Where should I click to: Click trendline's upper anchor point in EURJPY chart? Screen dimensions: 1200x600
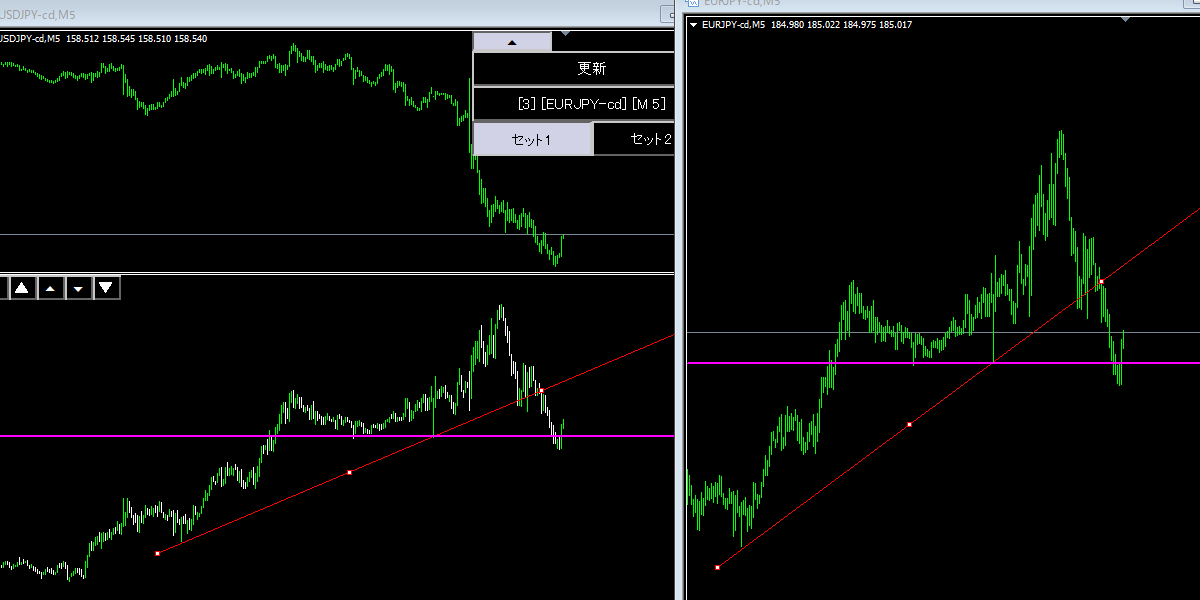tap(1101, 282)
